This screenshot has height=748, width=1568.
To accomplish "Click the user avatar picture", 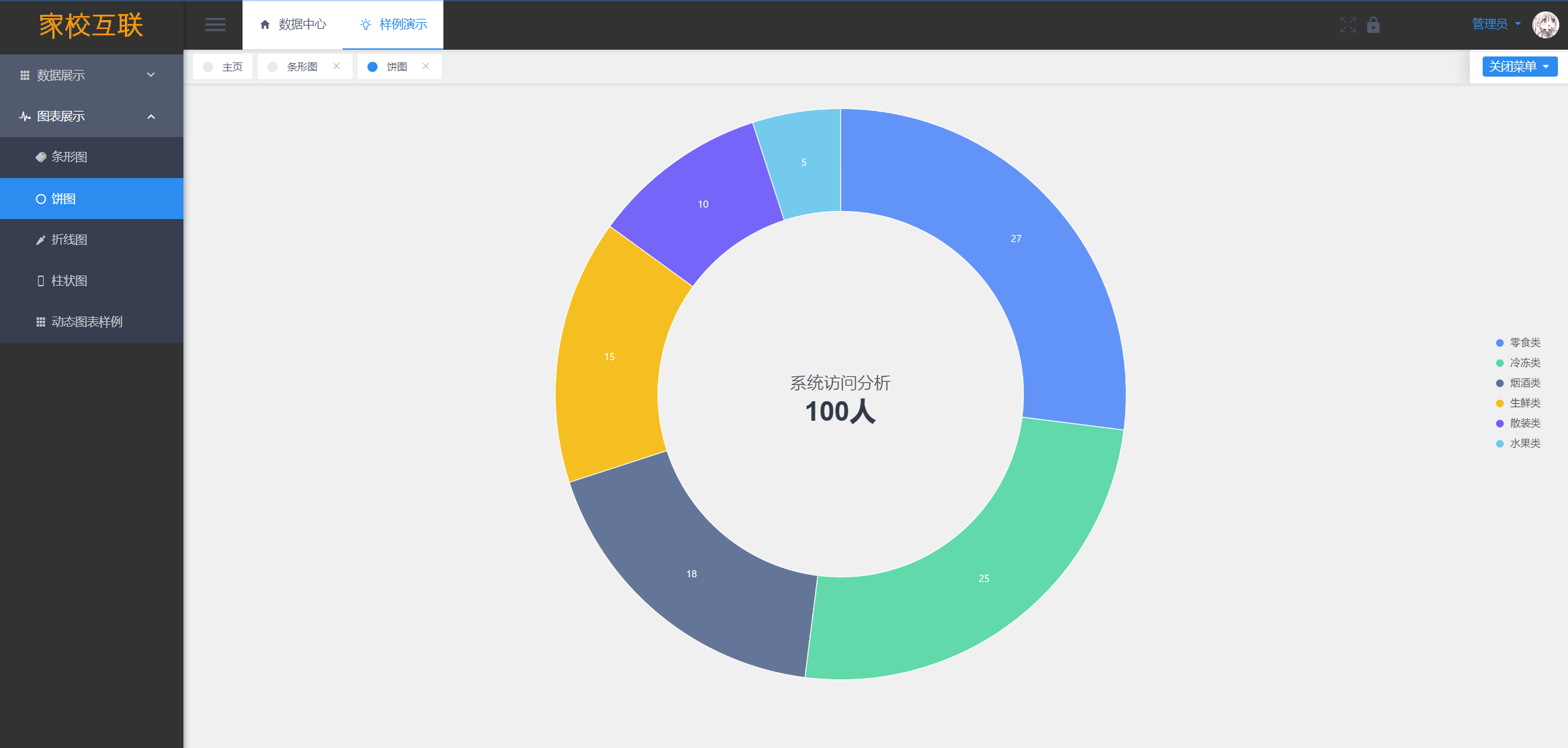I will 1545,25.
